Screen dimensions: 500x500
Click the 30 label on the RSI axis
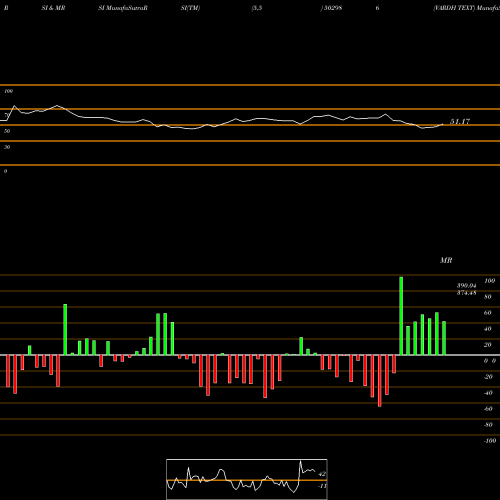(7, 147)
